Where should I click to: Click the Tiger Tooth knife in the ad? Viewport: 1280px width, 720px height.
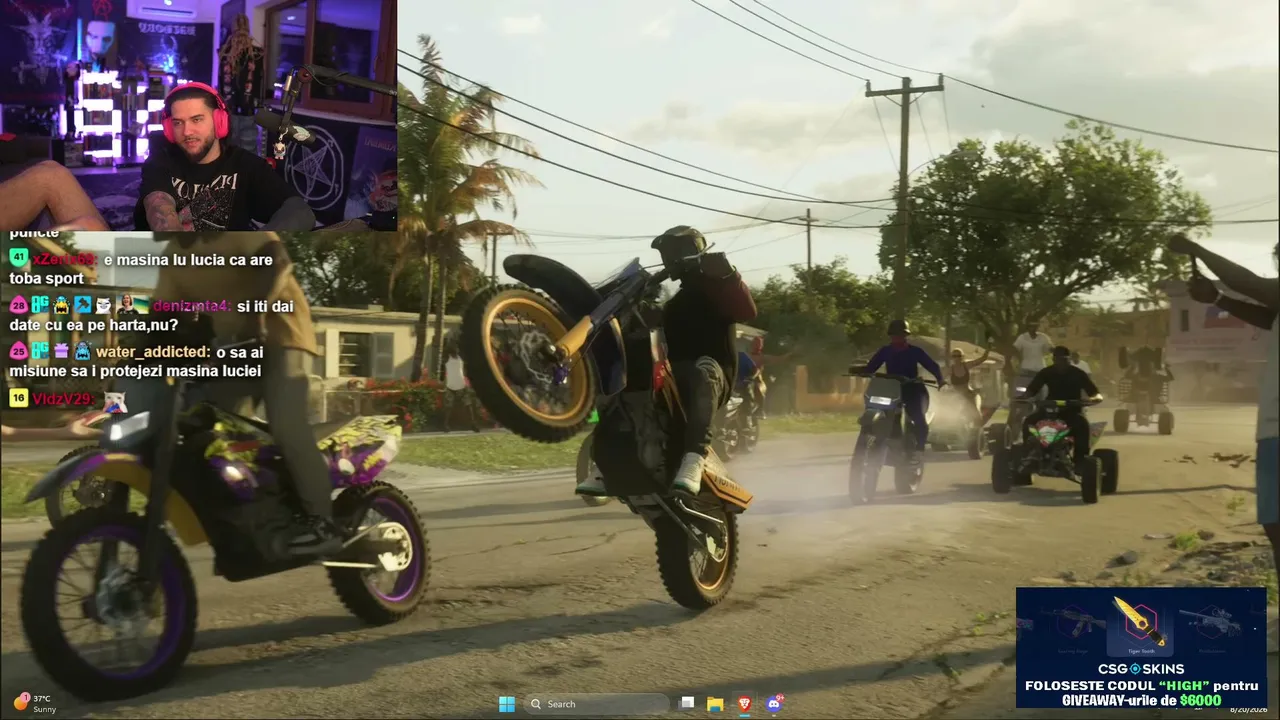click(1141, 622)
